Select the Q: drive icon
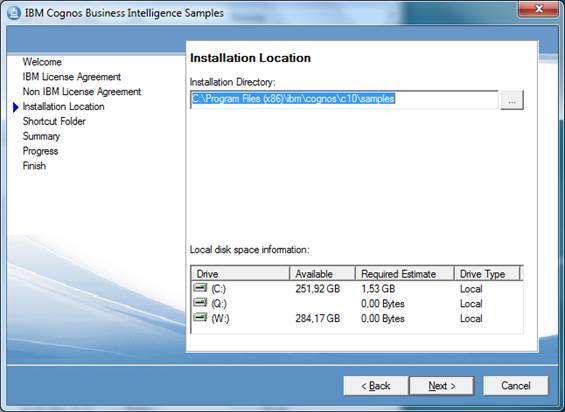The width and height of the screenshot is (565, 412). tap(200, 302)
